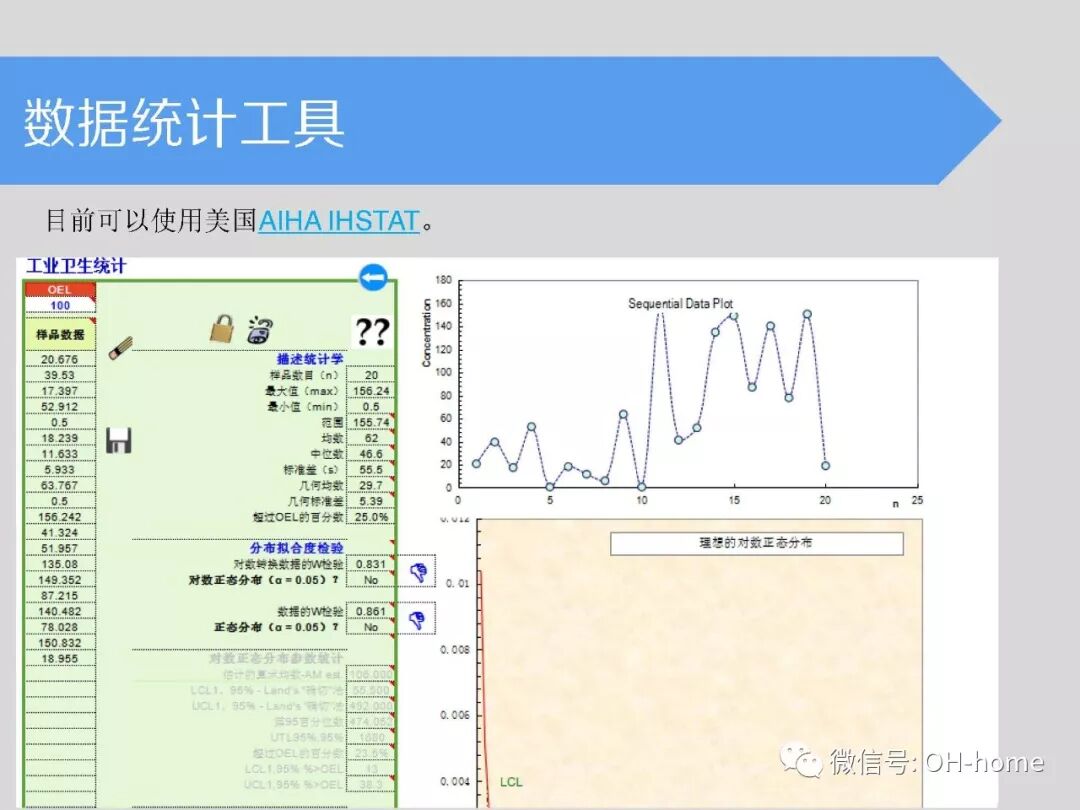Click the range value cell 155.74
The image size is (1080, 810).
click(371, 422)
